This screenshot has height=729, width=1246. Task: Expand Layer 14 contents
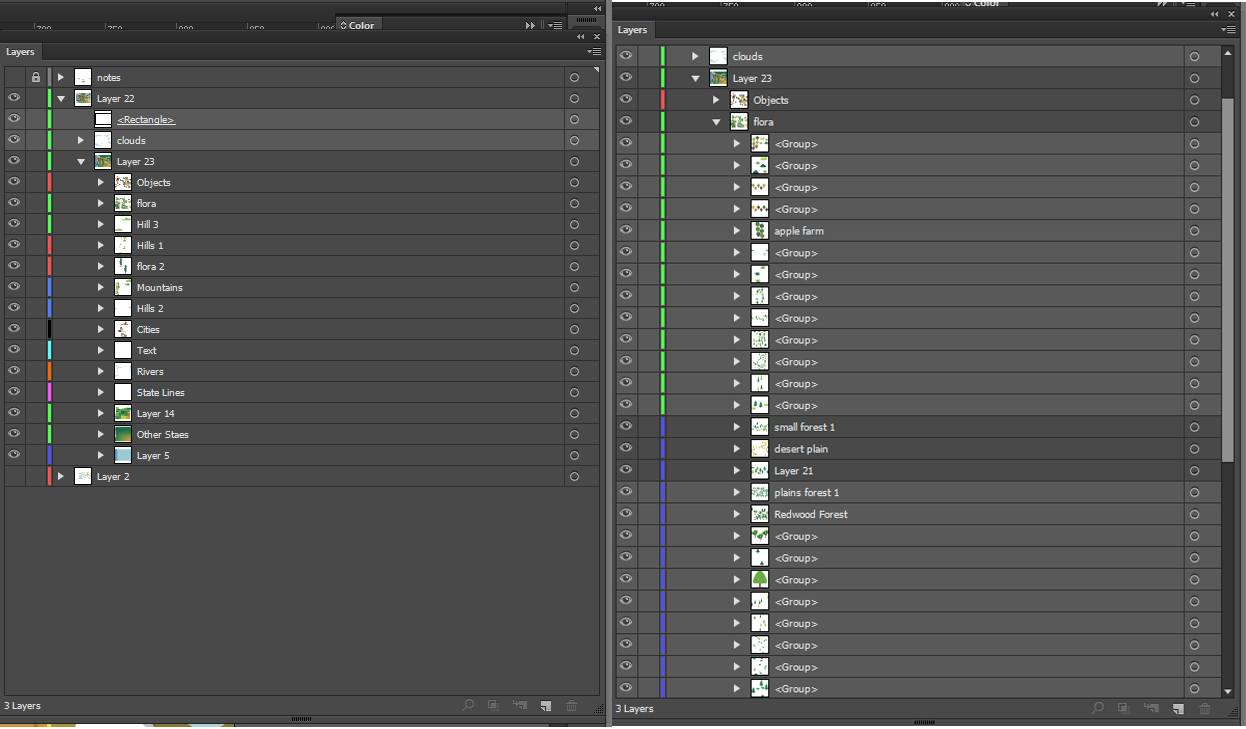101,413
